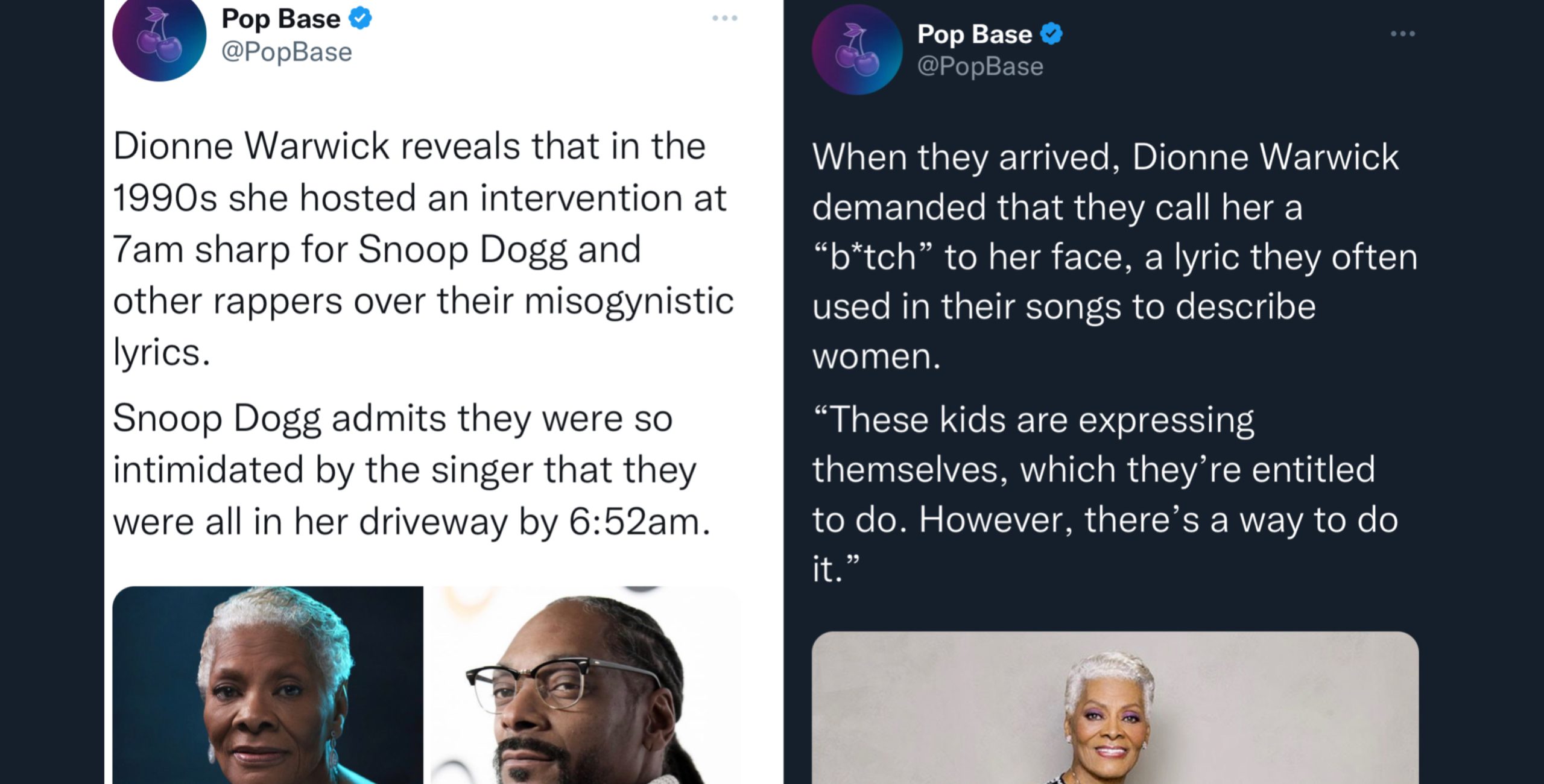Click the white gap between the two photos
Viewport: 1544px width, 784px height.
click(427, 685)
